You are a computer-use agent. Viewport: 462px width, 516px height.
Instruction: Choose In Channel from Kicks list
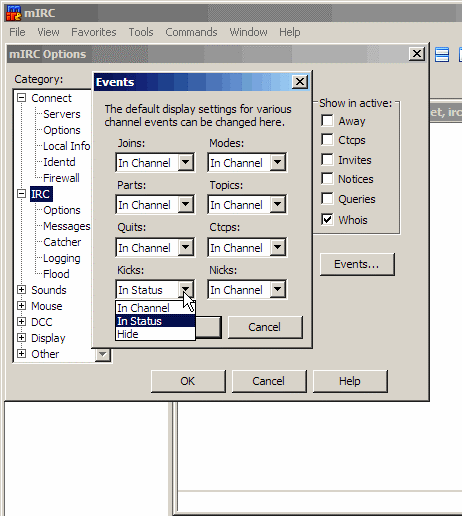[x=155, y=308]
